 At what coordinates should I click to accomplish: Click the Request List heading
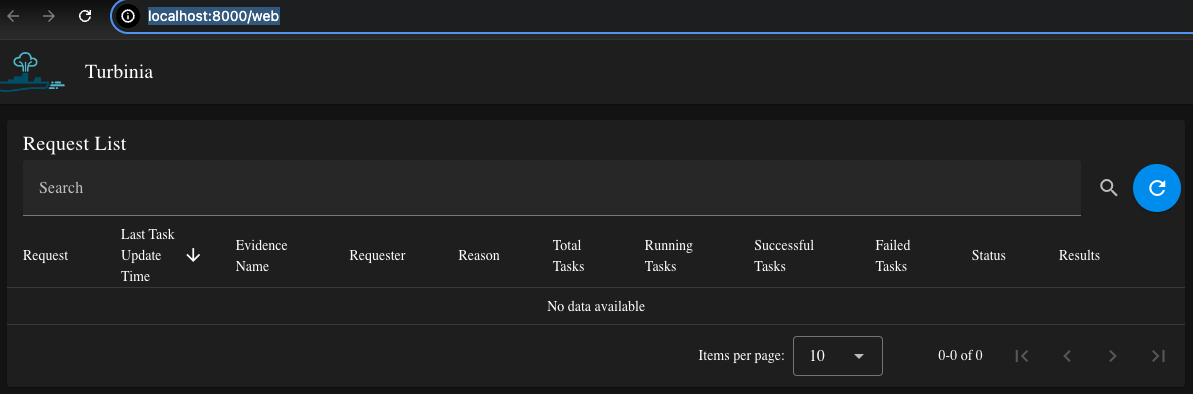click(75, 143)
